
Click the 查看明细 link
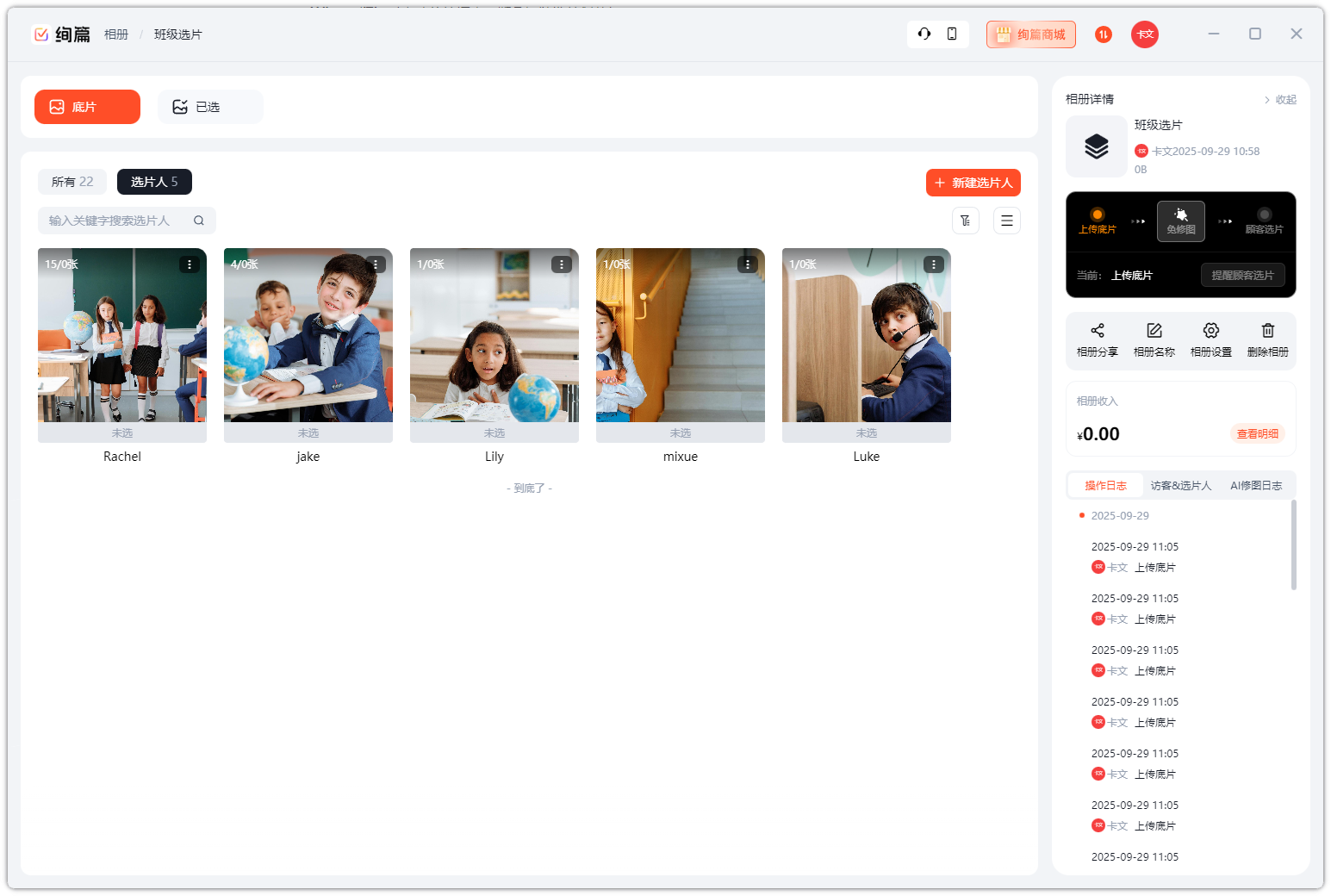(1256, 434)
